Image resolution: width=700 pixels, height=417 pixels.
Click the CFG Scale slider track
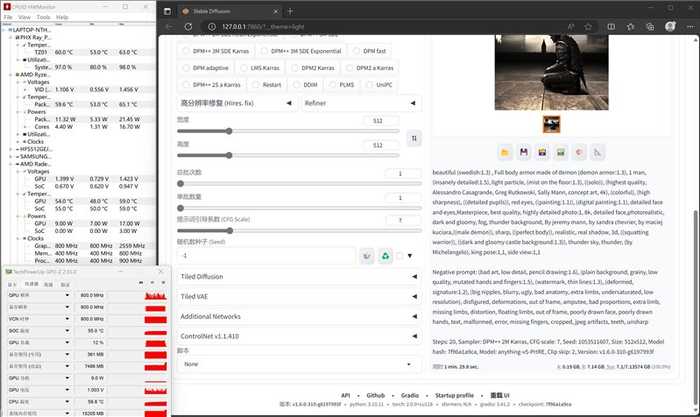point(290,234)
